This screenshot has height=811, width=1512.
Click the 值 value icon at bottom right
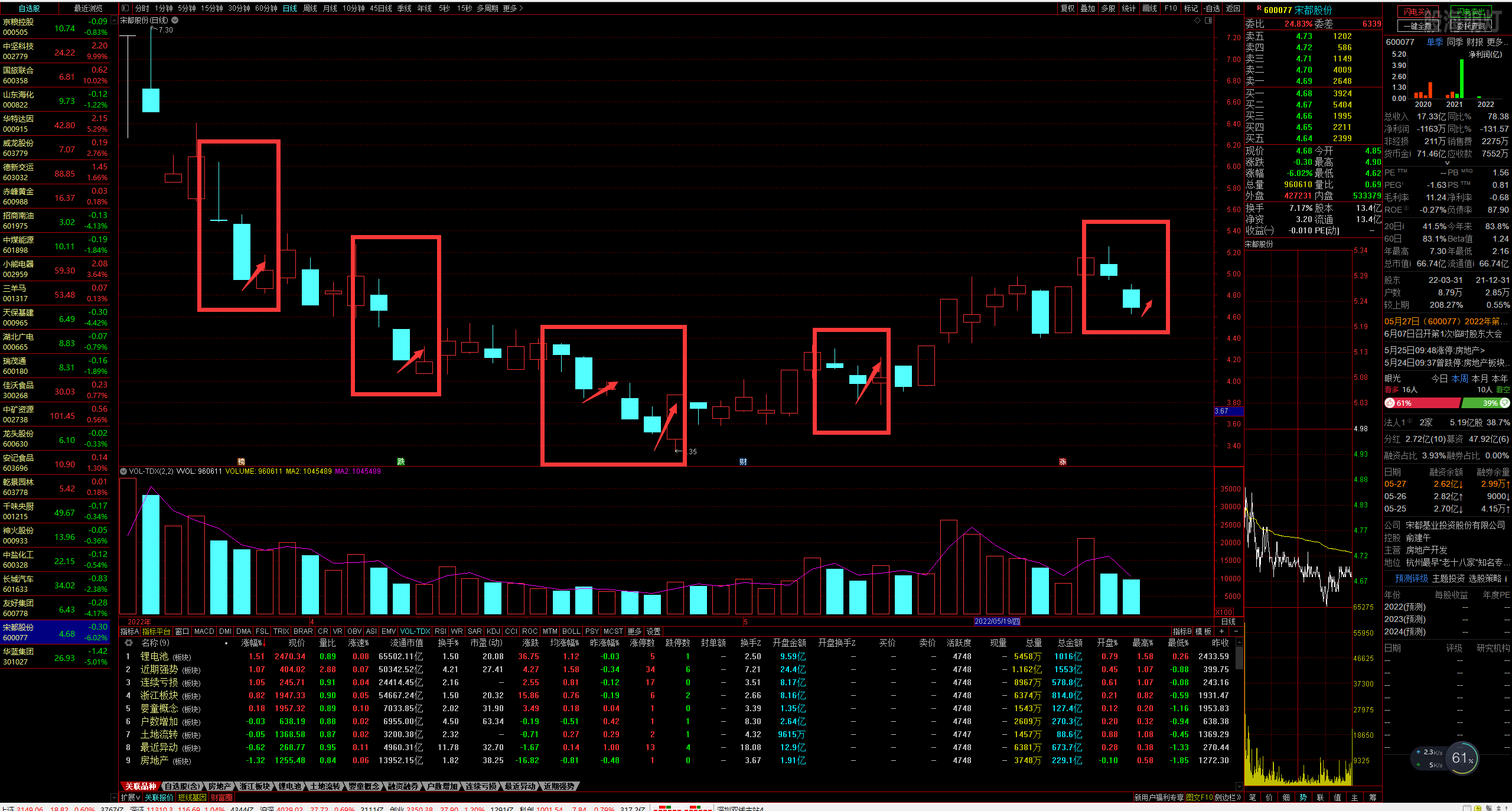[1338, 797]
